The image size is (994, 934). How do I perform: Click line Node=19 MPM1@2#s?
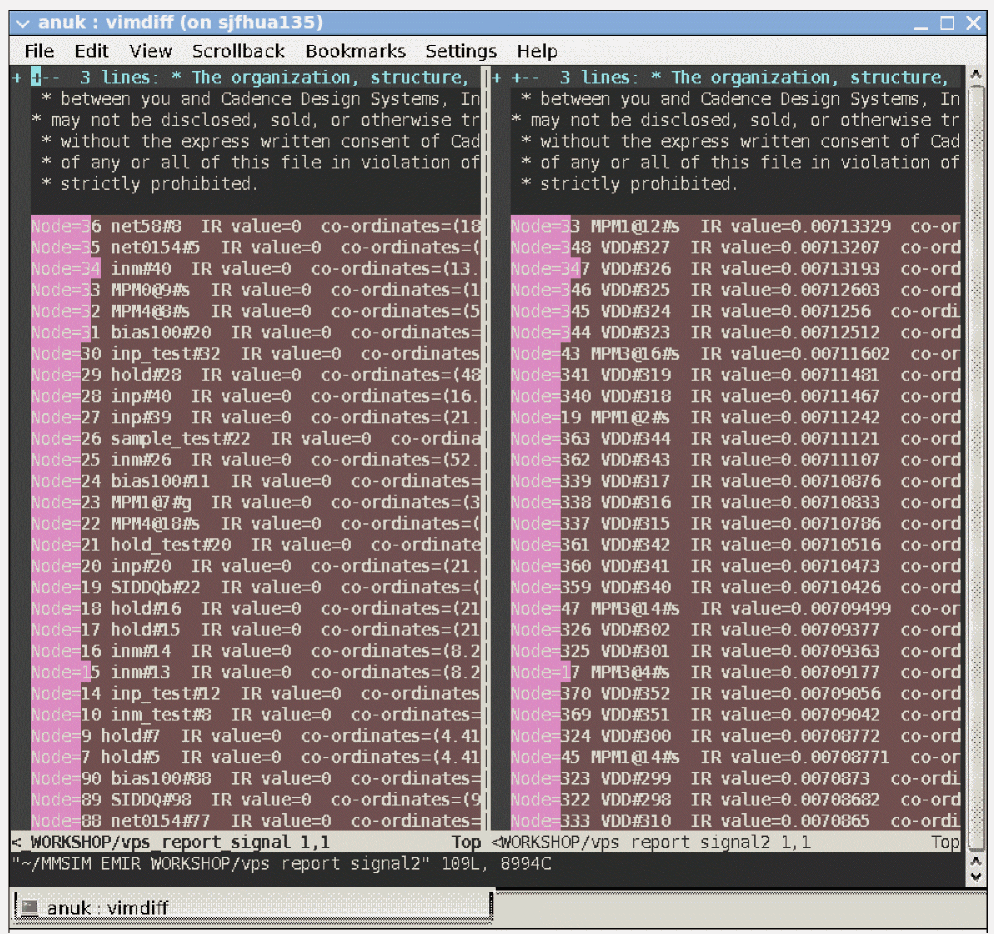[736, 417]
